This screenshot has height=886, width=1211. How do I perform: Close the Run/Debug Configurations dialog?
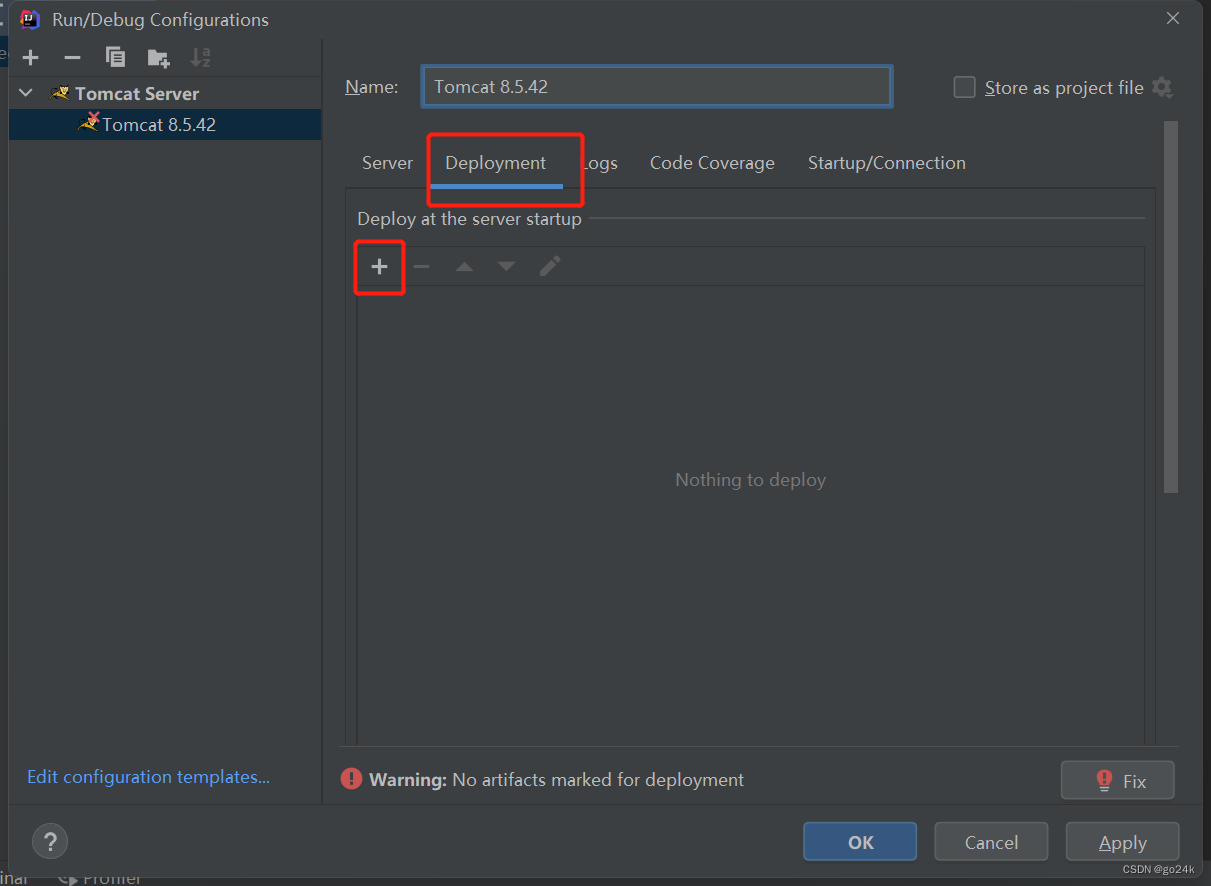pyautogui.click(x=1172, y=19)
